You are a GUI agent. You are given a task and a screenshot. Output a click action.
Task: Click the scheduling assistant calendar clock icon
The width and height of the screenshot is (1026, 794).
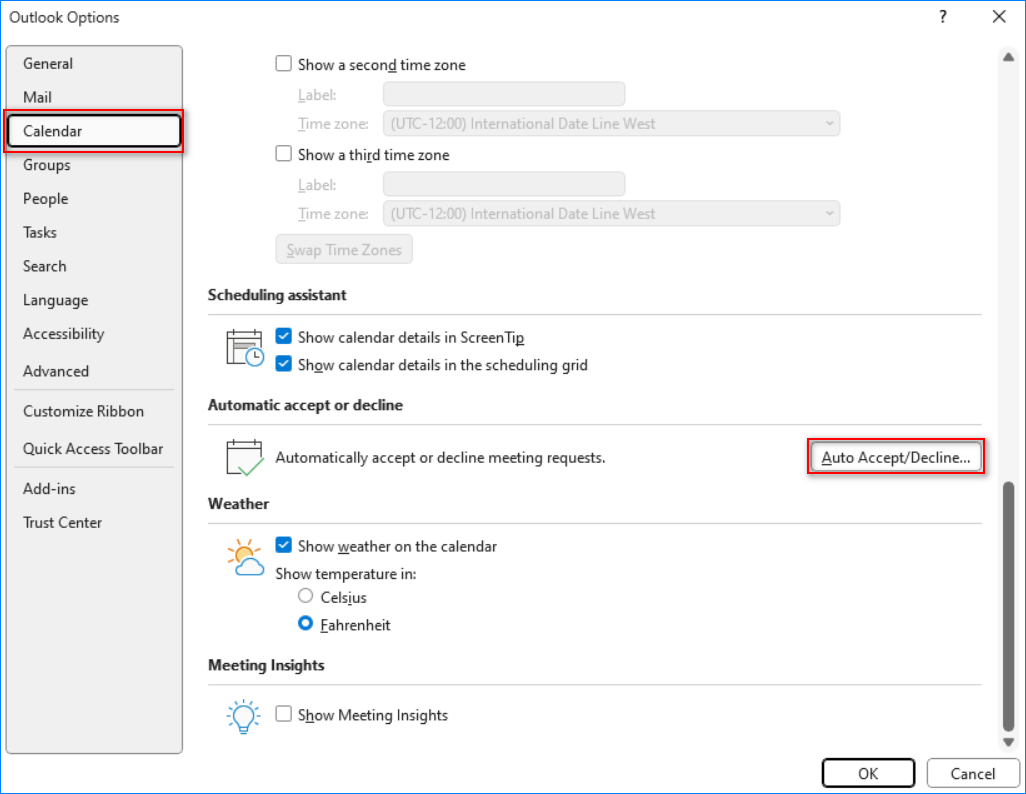(x=245, y=348)
